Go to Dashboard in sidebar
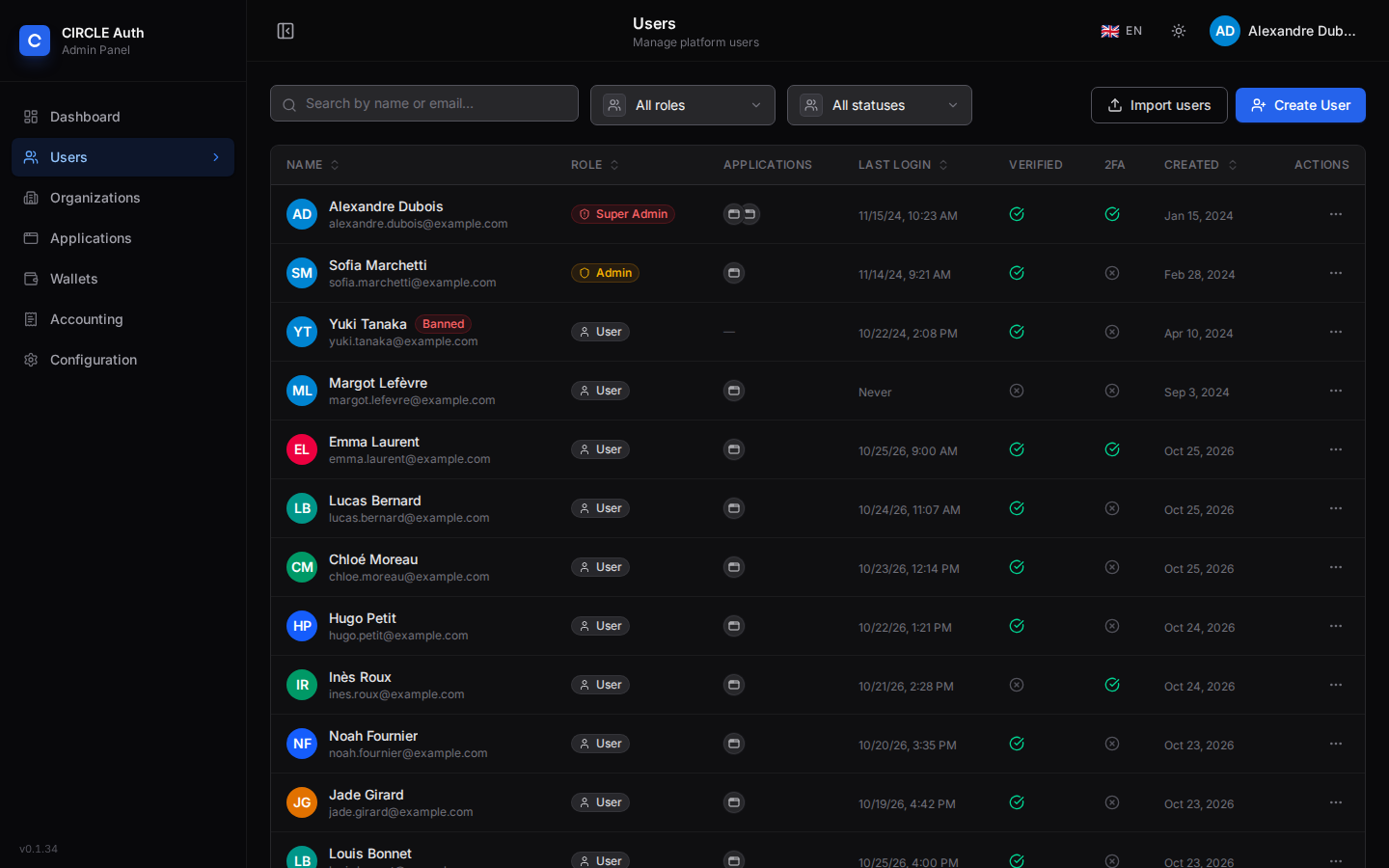The height and width of the screenshot is (868, 1389). 123,117
